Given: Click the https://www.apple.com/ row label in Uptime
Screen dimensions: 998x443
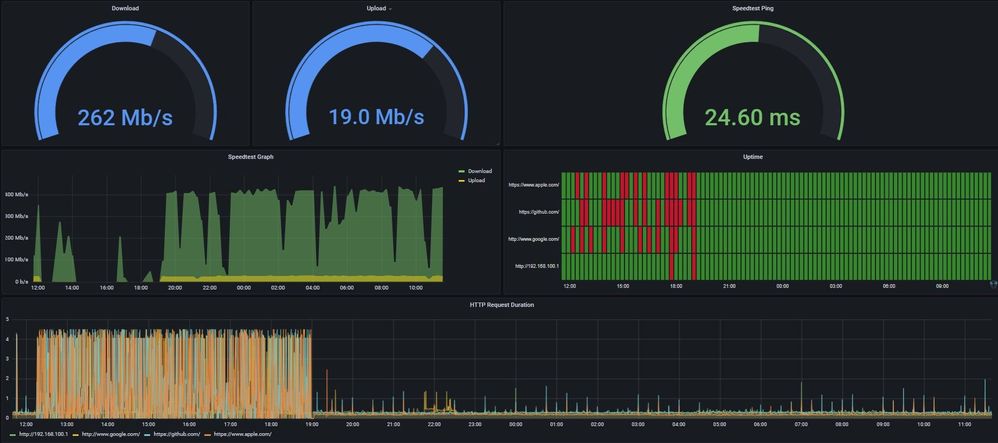Looking at the screenshot, I should point(533,185).
